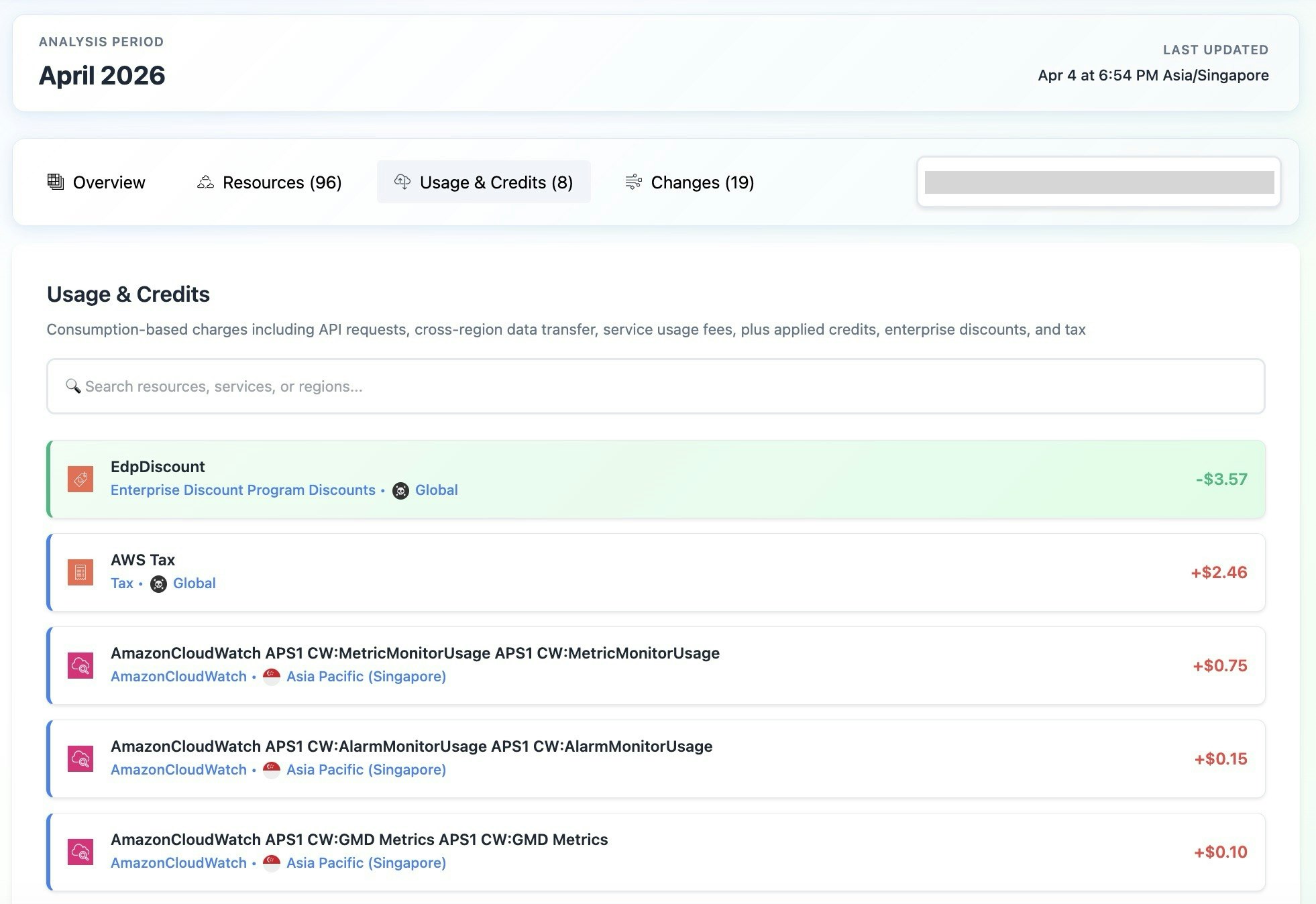Image resolution: width=1316 pixels, height=904 pixels.
Task: Select the Usage & Credits (8) tab
Action: click(484, 182)
